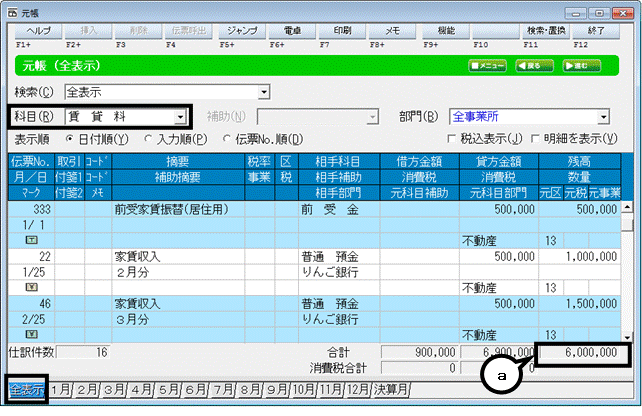Click the 残高 column header
Screen dimensions: 642x416
point(580,161)
